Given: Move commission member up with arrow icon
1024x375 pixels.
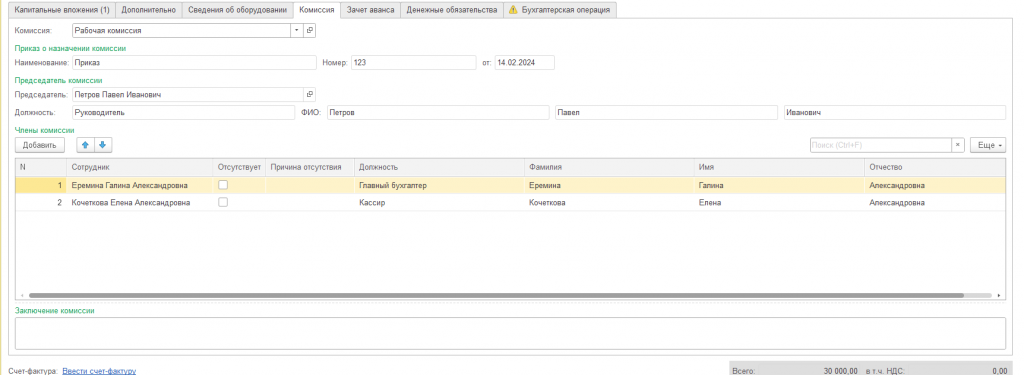Looking at the screenshot, I should coord(85,145).
